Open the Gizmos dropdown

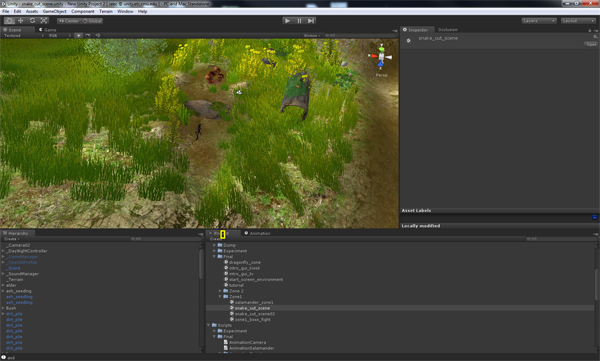tap(312, 35)
